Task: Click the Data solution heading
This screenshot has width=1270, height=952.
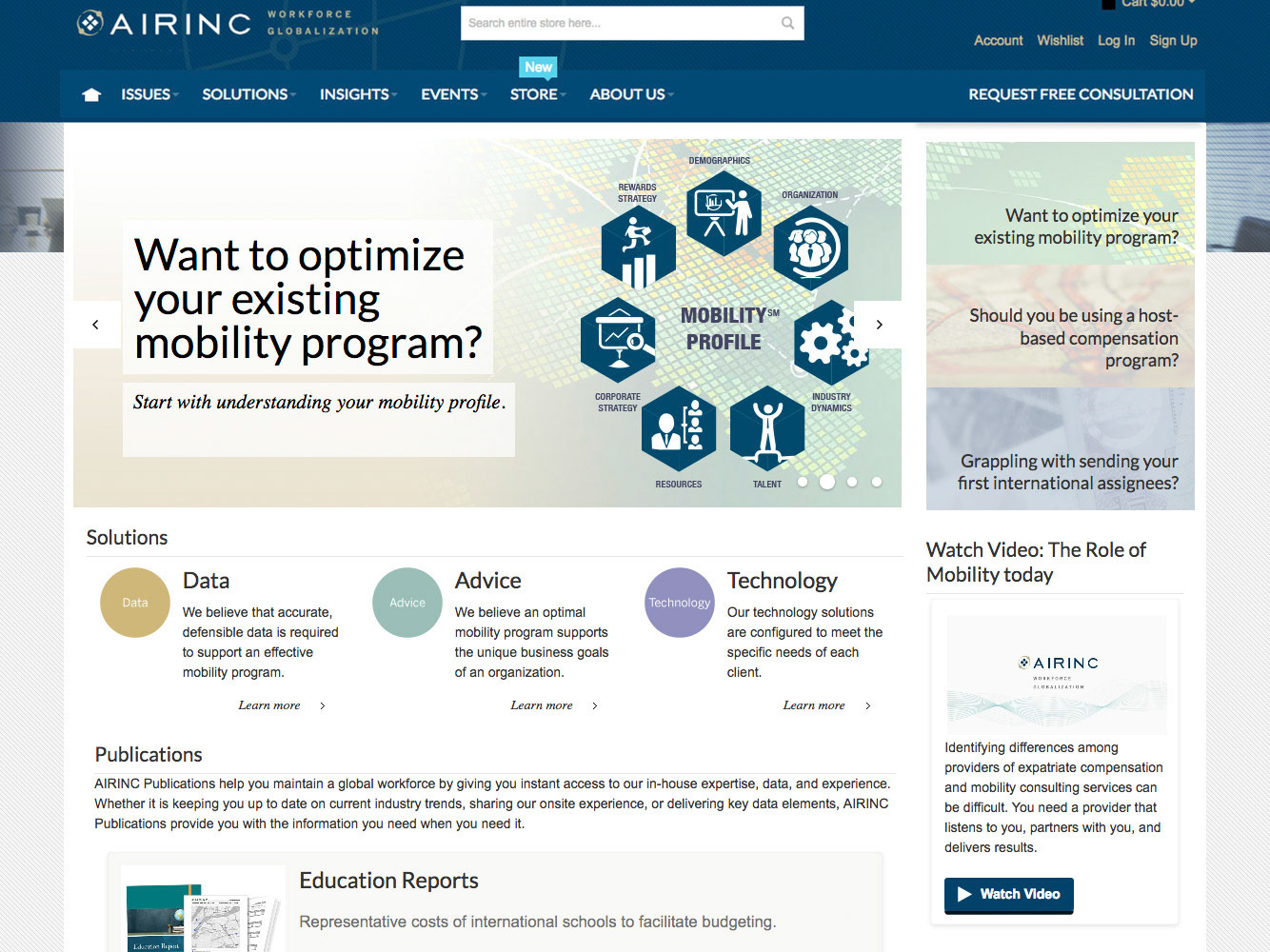Action: point(206,581)
